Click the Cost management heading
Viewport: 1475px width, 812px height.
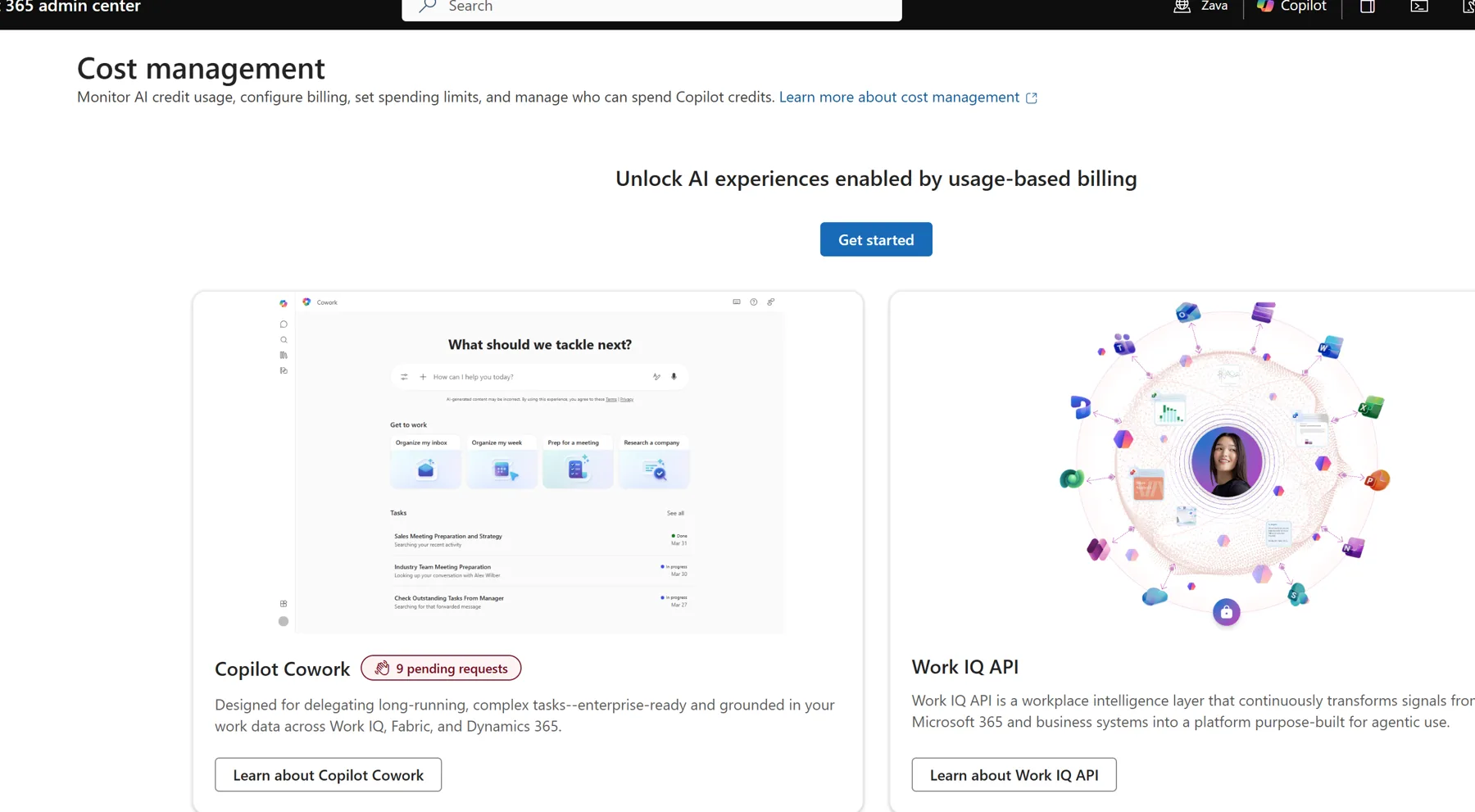click(201, 68)
